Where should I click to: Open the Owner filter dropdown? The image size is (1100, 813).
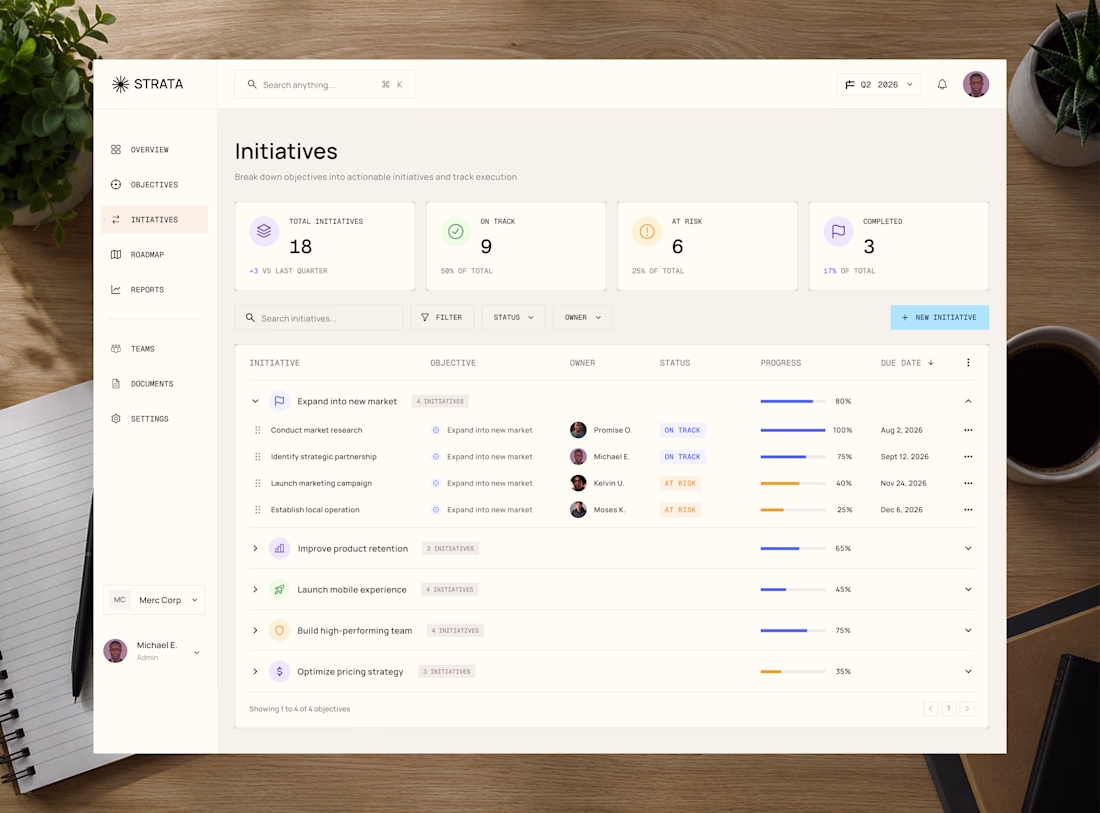point(582,317)
